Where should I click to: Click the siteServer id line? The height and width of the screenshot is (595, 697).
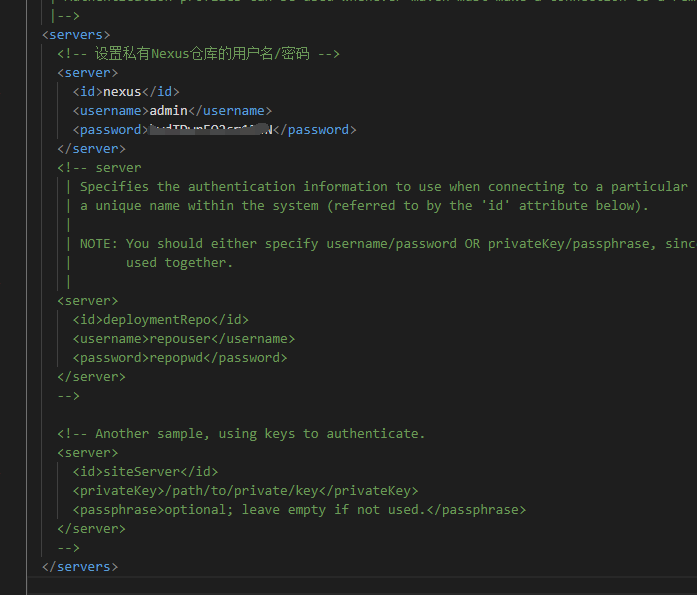[145, 472]
